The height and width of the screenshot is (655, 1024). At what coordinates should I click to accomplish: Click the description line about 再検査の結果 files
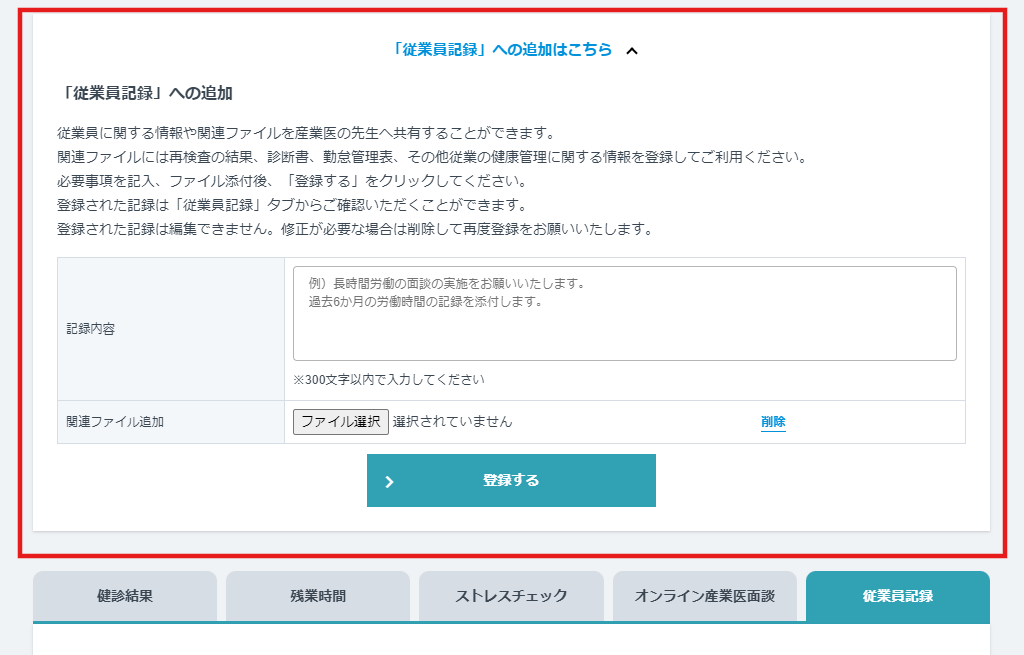coord(432,157)
